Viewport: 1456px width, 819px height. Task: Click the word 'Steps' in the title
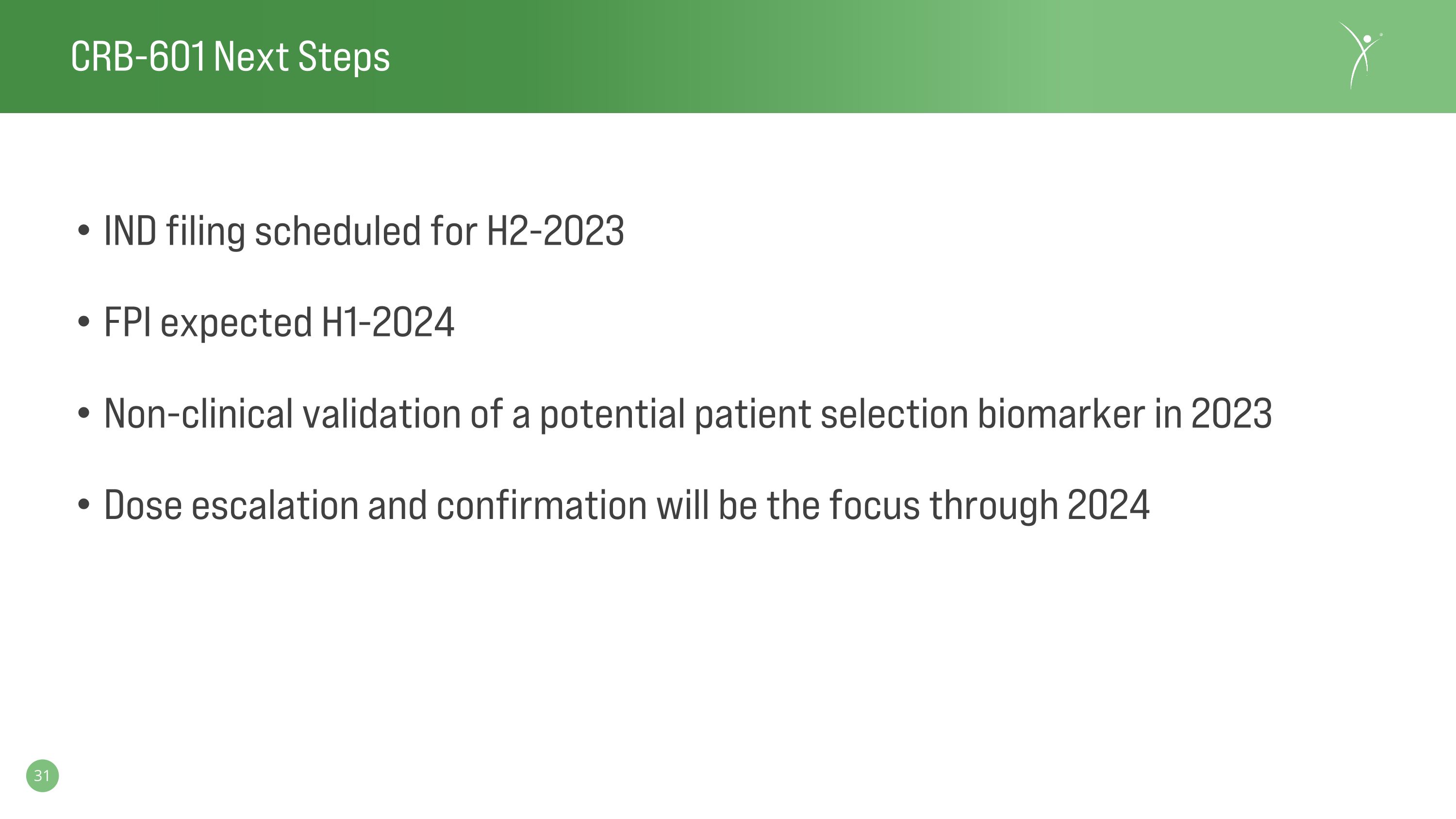pyautogui.click(x=344, y=58)
